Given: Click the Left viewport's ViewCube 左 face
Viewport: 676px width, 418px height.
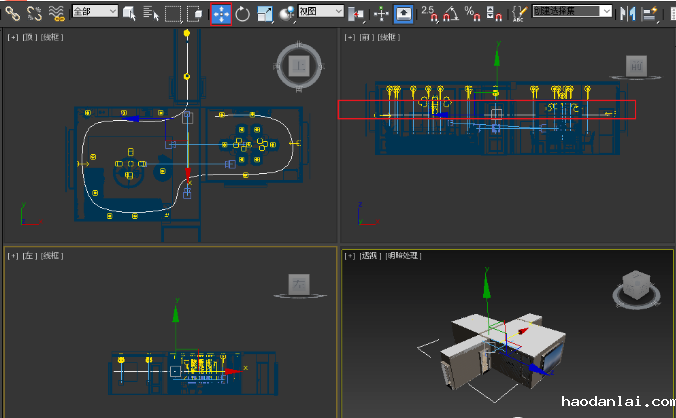Looking at the screenshot, I should pyautogui.click(x=299, y=284).
